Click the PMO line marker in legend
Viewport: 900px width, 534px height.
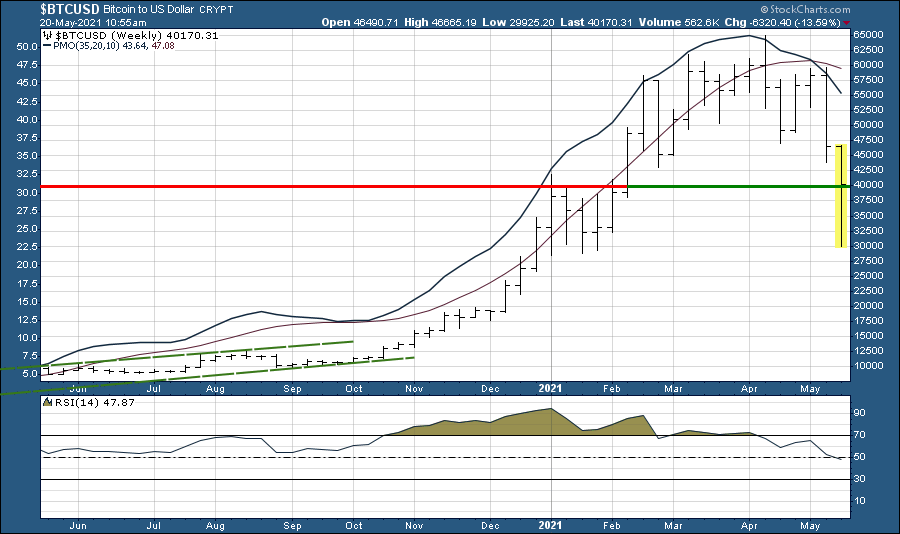click(49, 45)
